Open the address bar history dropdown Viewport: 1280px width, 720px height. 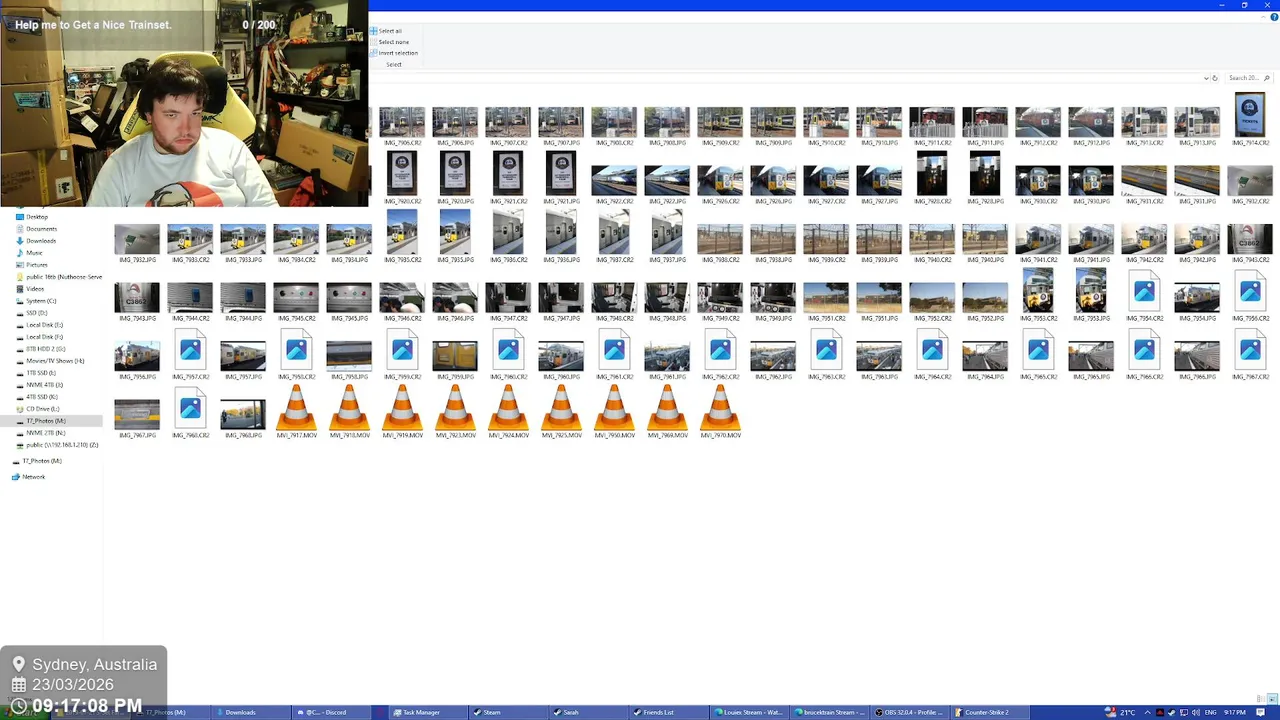(x=1206, y=78)
